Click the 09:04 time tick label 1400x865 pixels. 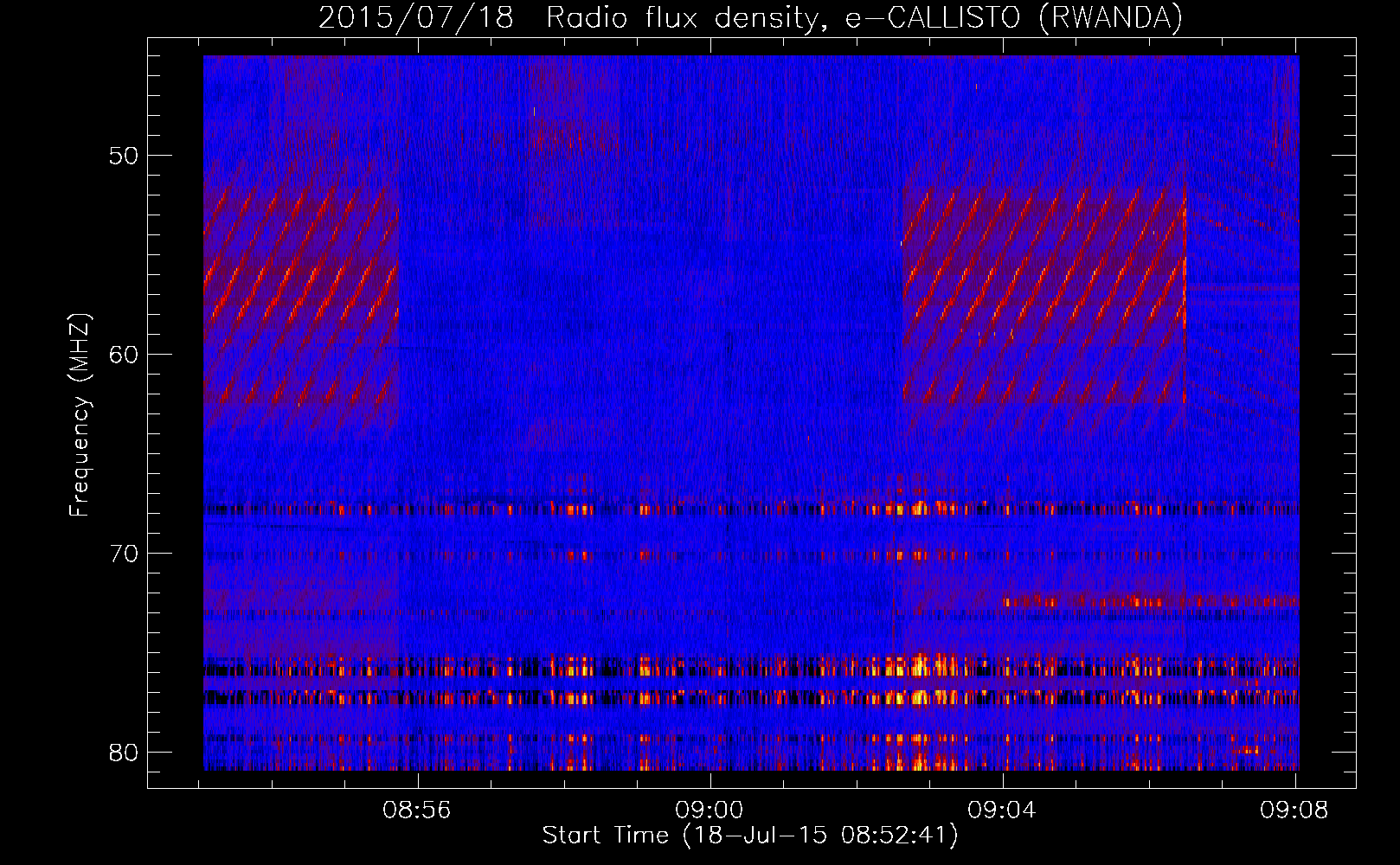click(1002, 811)
